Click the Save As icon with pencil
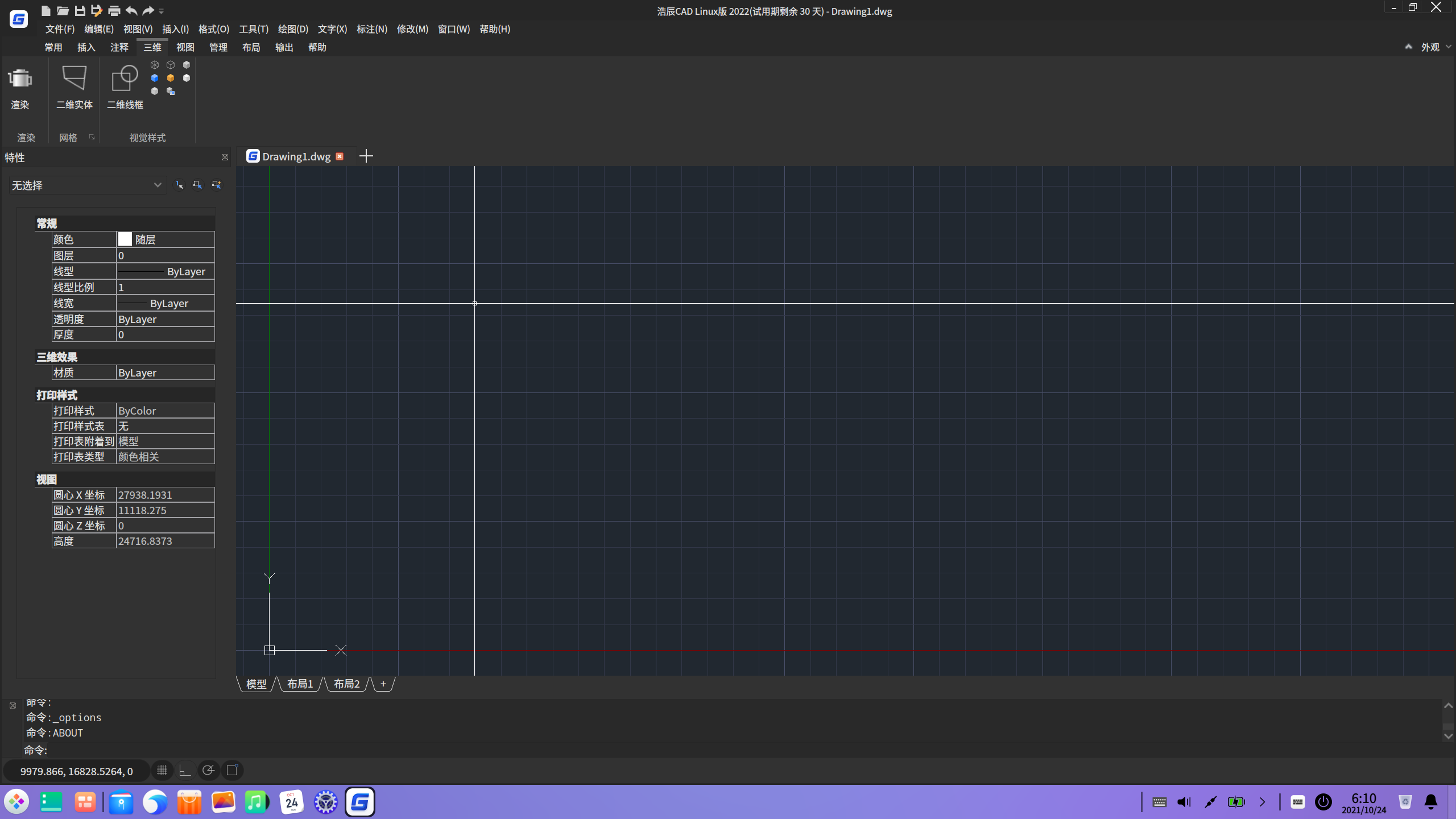1456x819 pixels. tap(97, 11)
